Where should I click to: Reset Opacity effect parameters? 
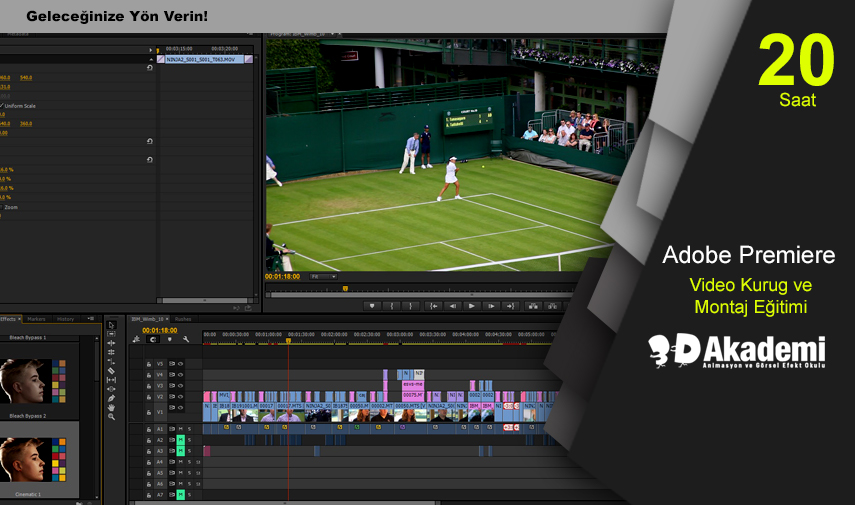pyautogui.click(x=149, y=141)
